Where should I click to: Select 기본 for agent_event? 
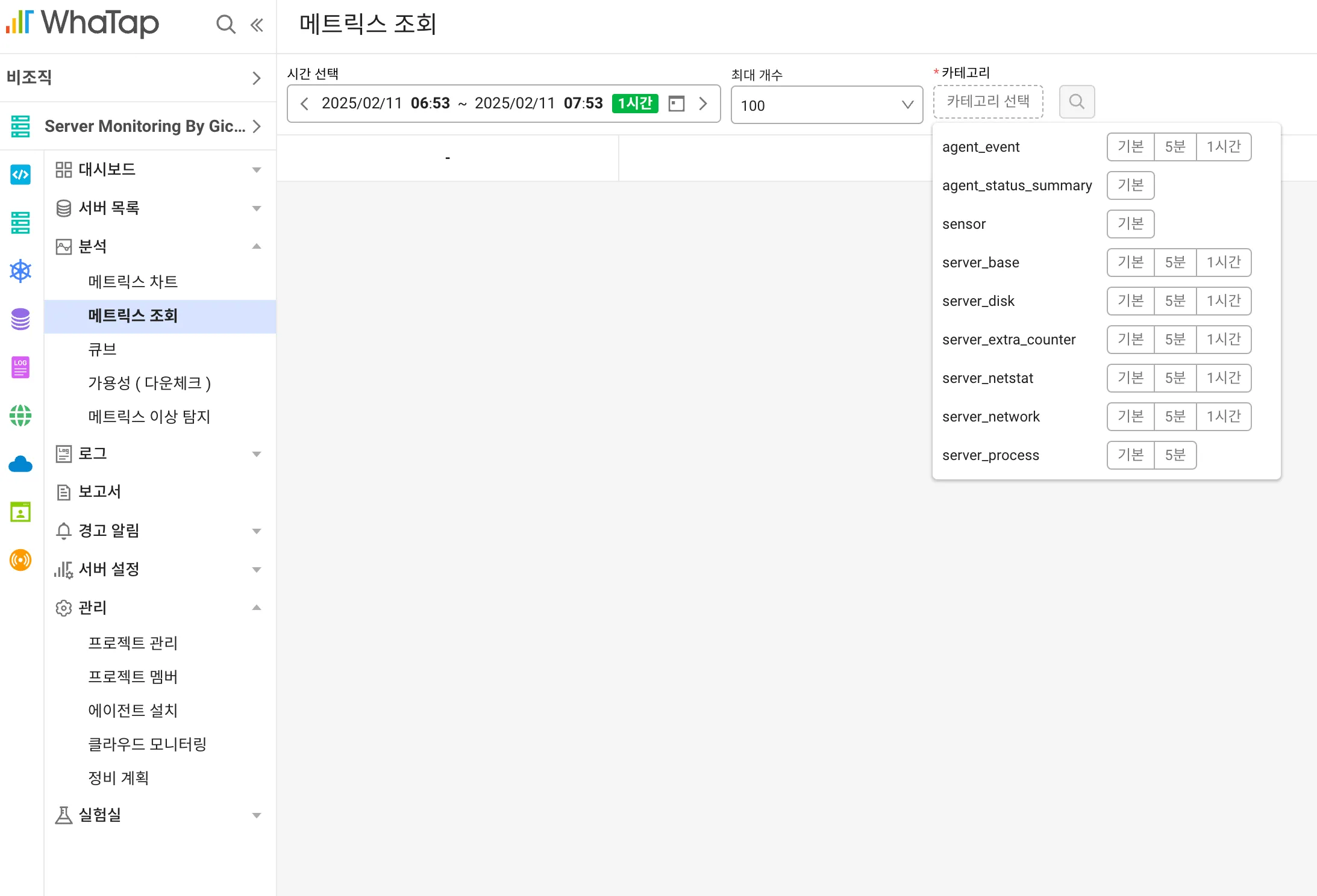pos(1131,147)
